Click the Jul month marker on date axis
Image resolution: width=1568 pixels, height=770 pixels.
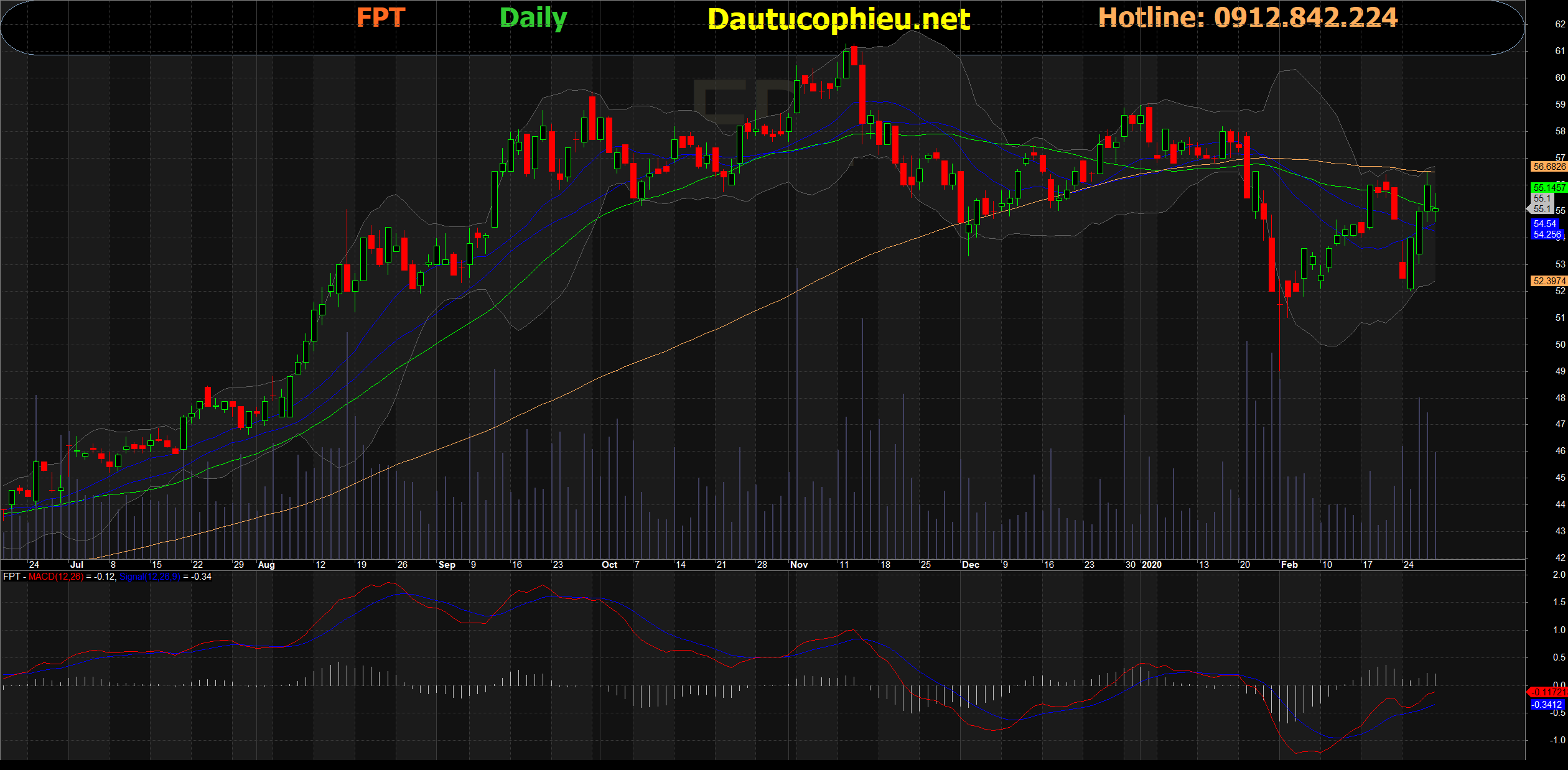(77, 565)
